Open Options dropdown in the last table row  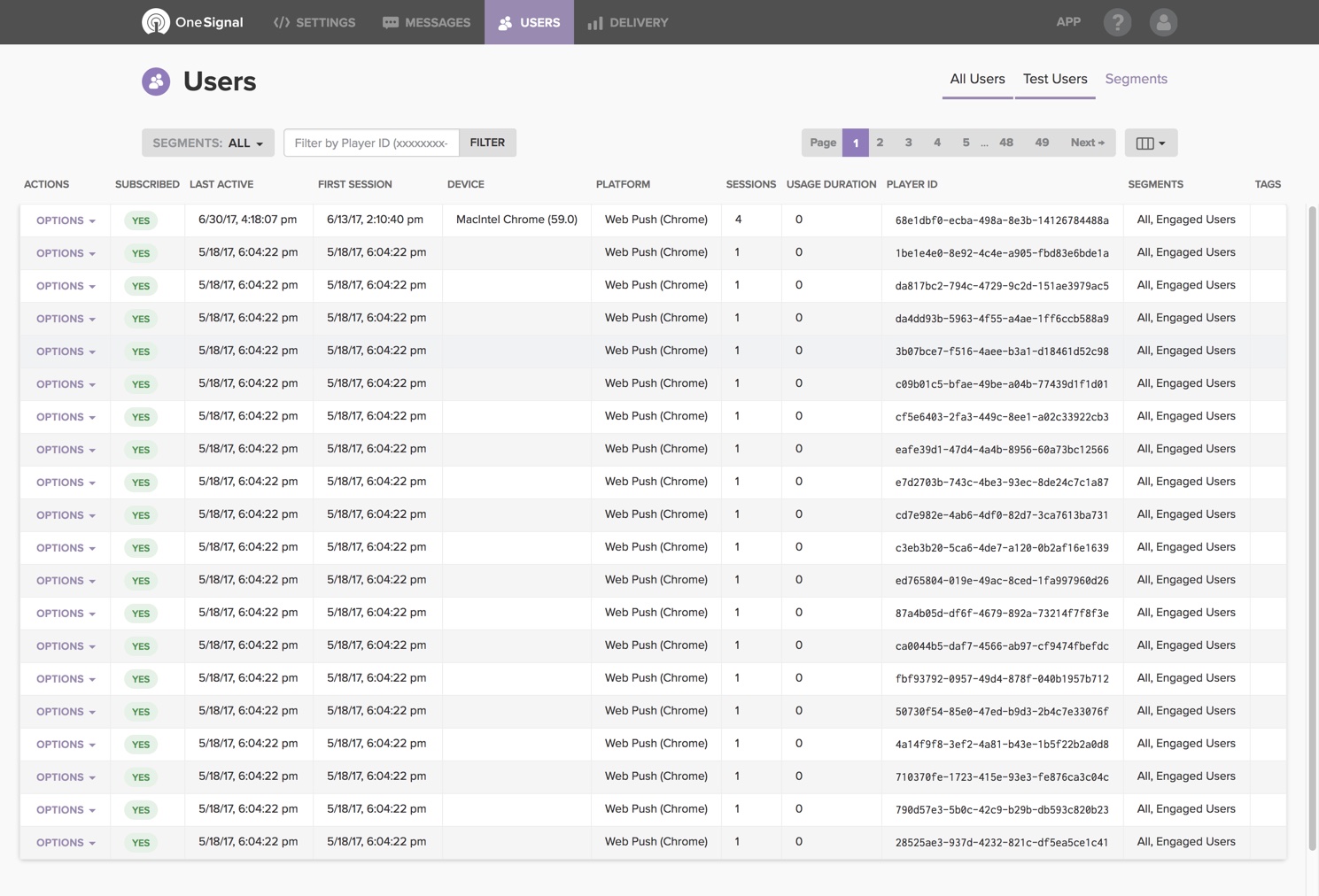pyautogui.click(x=66, y=843)
